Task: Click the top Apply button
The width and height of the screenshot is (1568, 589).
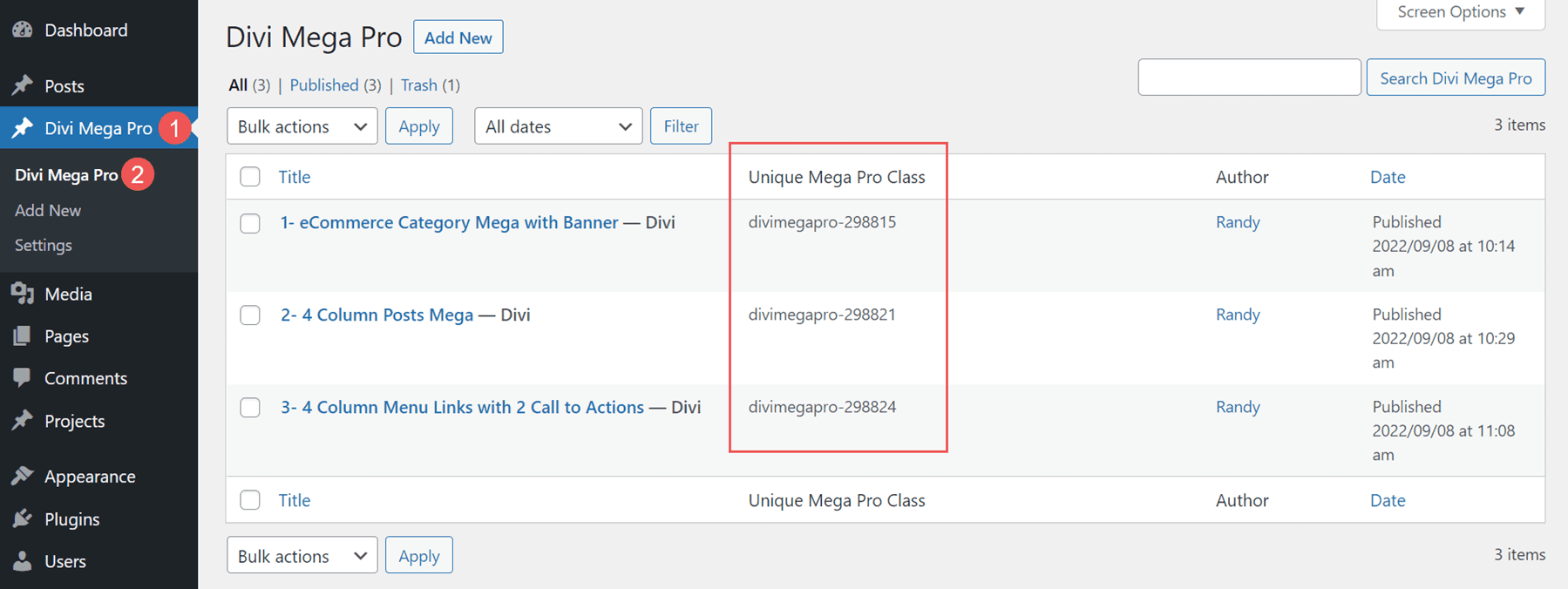Action: pyautogui.click(x=419, y=126)
